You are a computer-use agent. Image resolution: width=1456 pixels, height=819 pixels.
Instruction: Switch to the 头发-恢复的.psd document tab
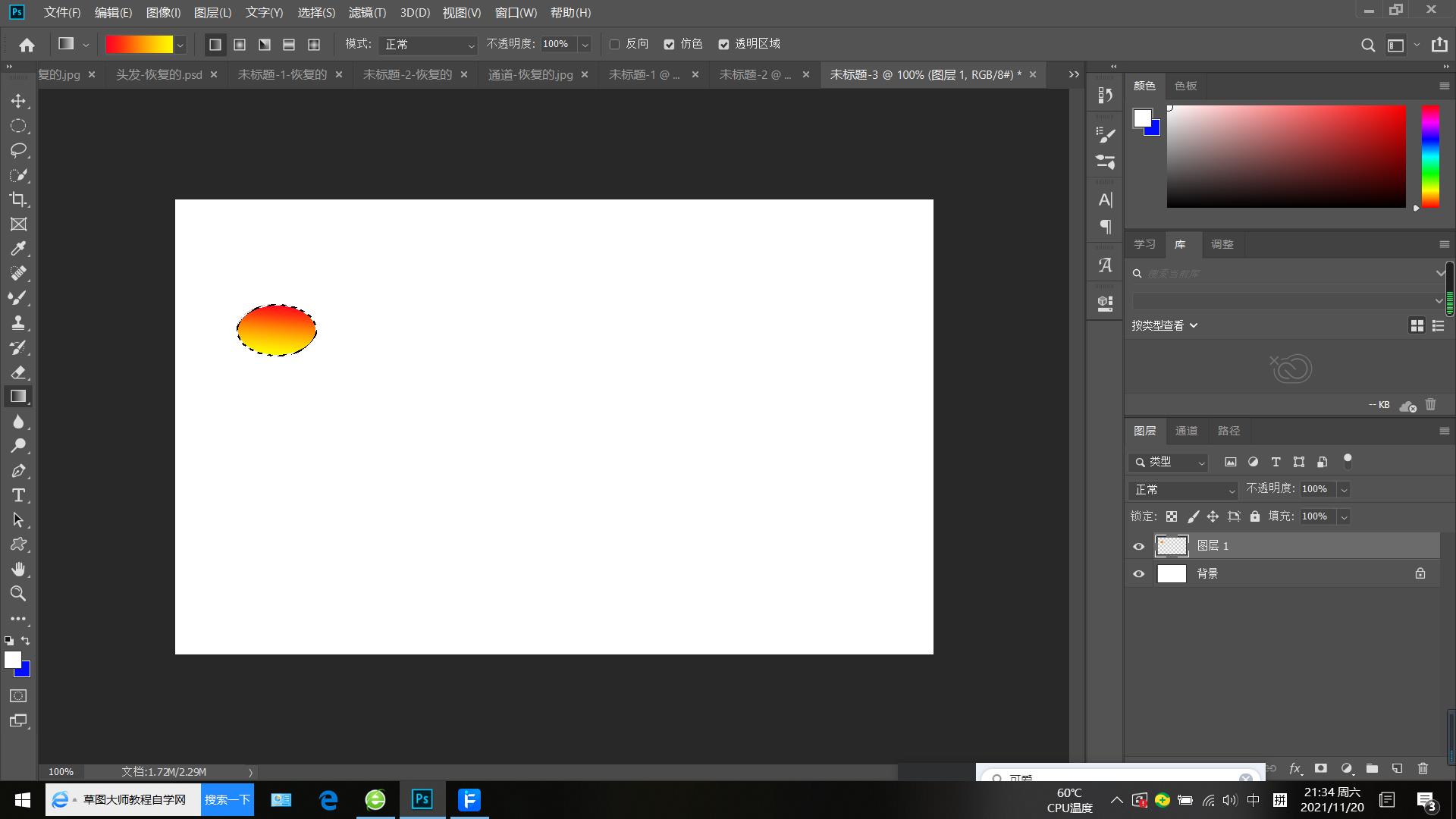pos(159,74)
